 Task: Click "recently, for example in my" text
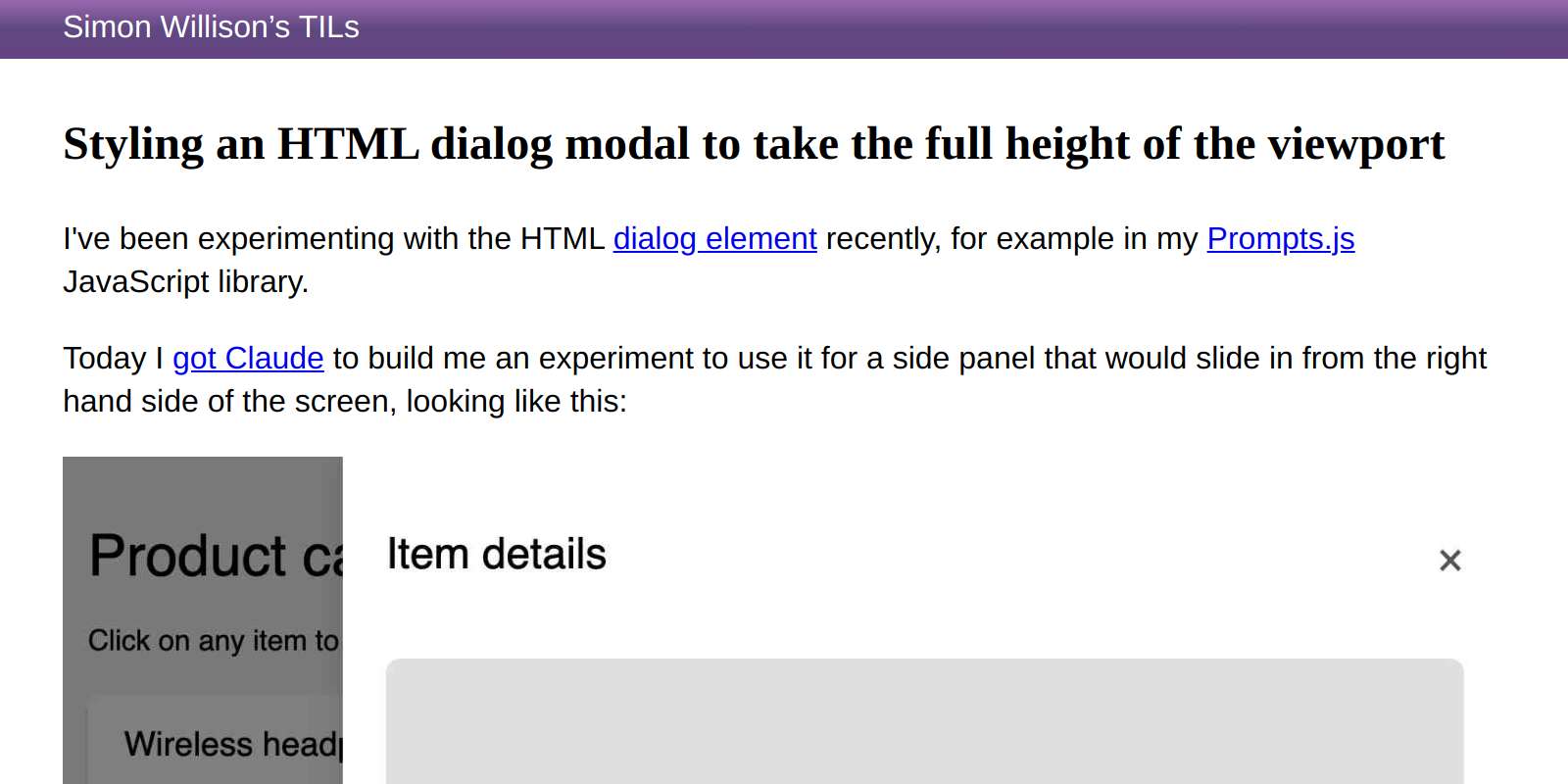(x=1011, y=239)
